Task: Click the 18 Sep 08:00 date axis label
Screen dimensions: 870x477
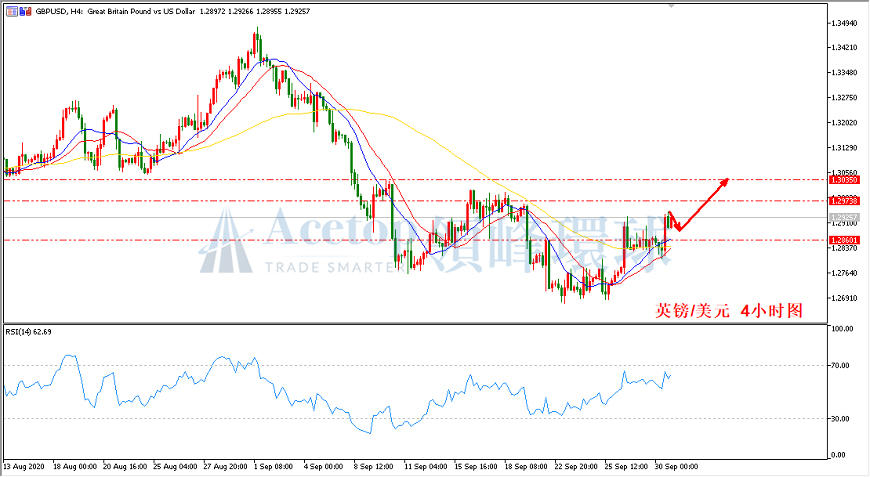Action: coord(525,466)
